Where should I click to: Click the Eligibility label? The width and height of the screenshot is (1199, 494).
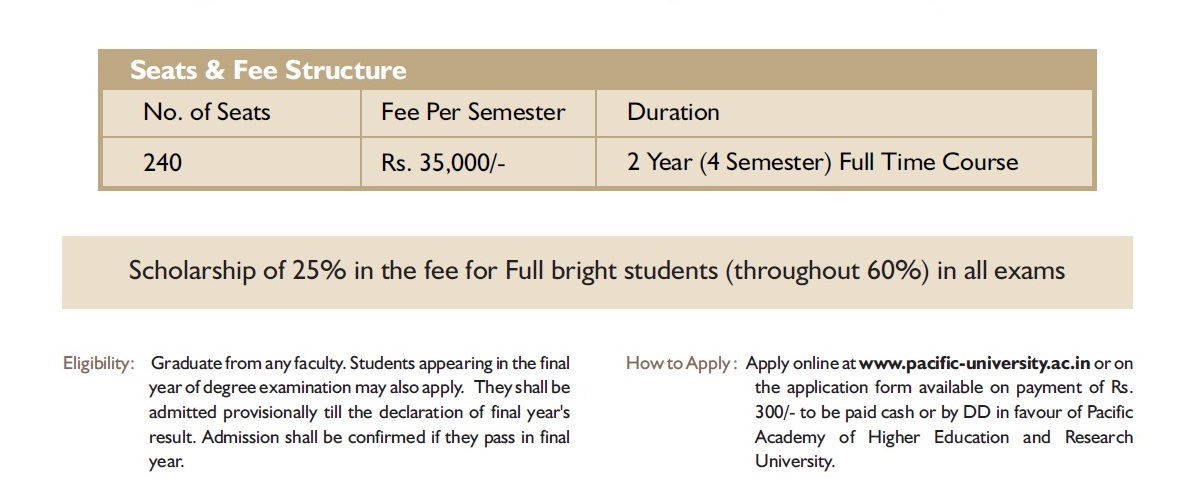tap(98, 363)
